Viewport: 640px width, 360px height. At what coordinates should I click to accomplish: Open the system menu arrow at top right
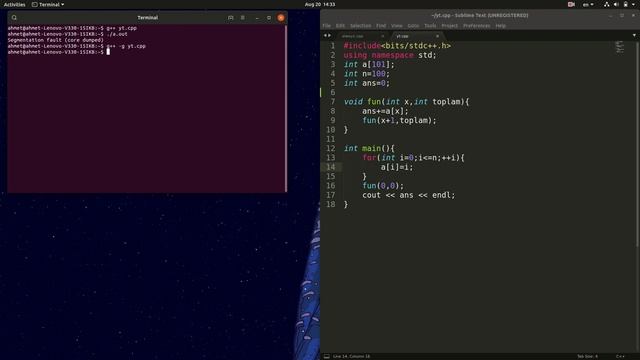634,4
